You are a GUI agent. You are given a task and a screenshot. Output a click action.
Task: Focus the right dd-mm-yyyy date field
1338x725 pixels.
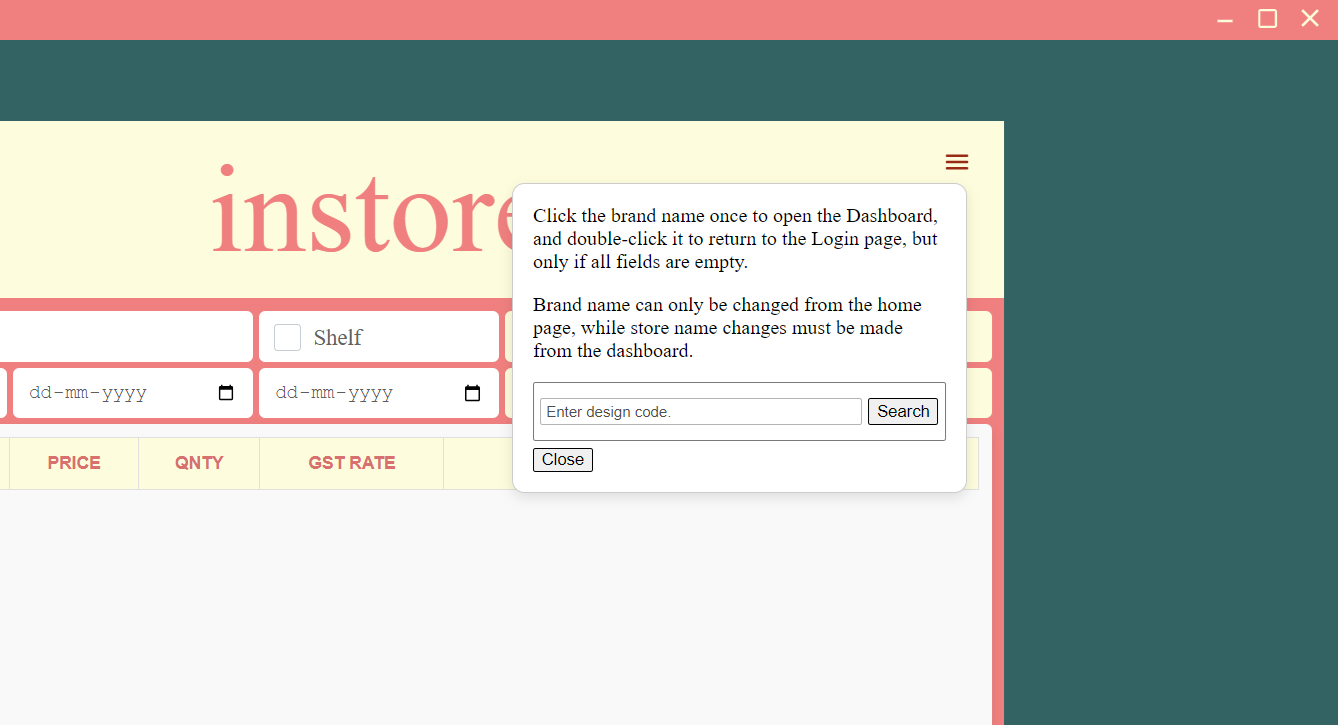pos(379,393)
